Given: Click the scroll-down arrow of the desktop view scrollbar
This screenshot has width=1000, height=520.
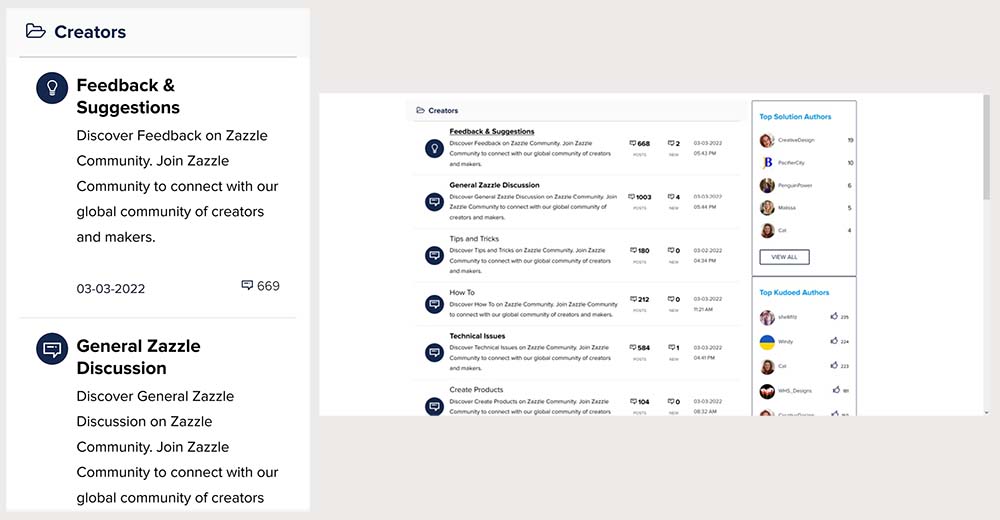Looking at the screenshot, I should point(987,413).
